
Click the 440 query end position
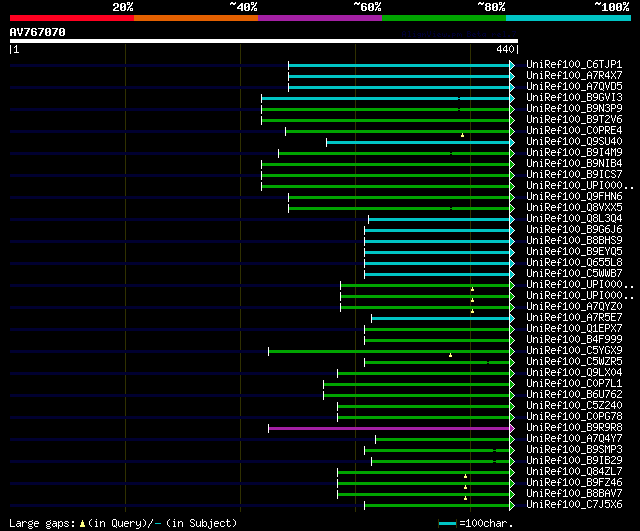coord(505,49)
